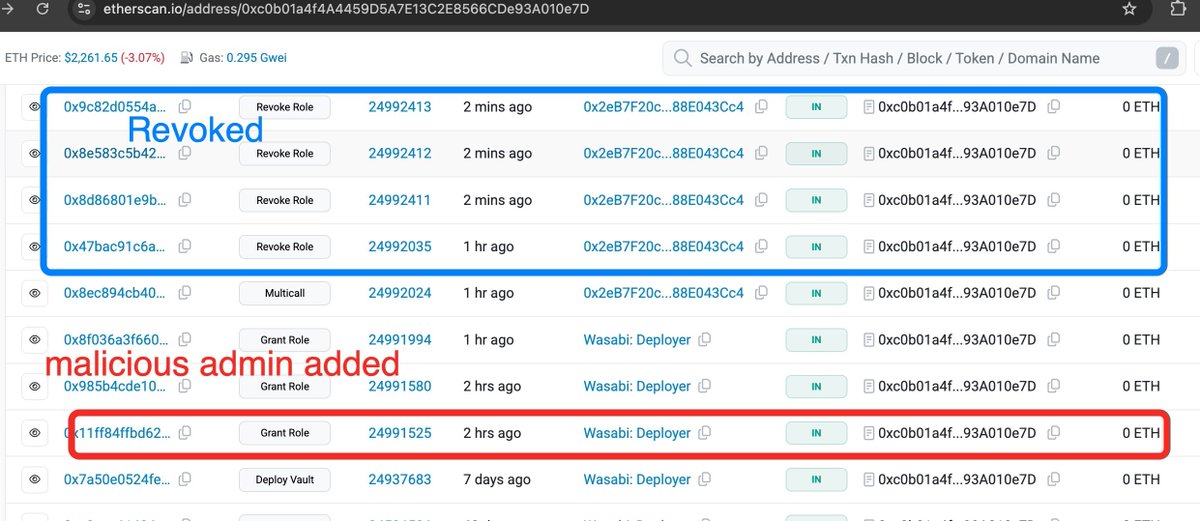Click Revoke Role method of block 24992413
Screen dimensions: 1200x521
coord(285,107)
